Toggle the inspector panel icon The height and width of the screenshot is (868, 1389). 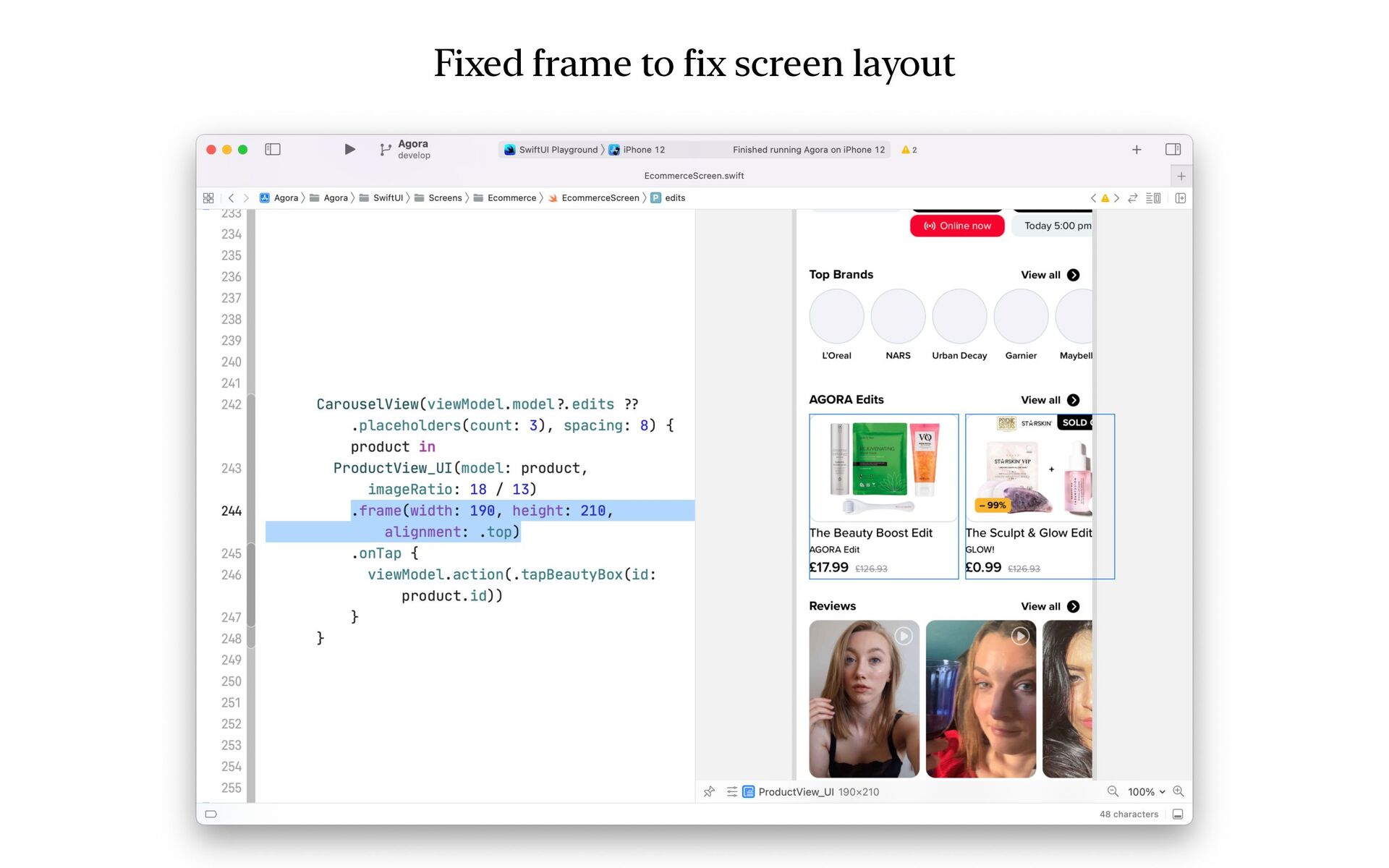point(1173,149)
